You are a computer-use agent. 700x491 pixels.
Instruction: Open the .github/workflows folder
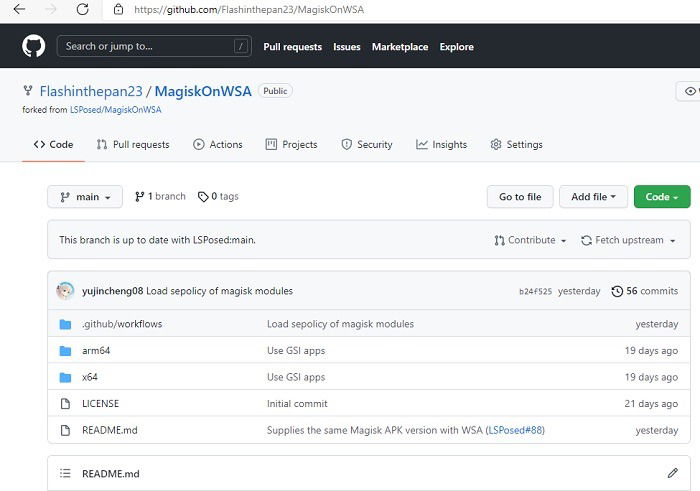[x=122, y=324]
